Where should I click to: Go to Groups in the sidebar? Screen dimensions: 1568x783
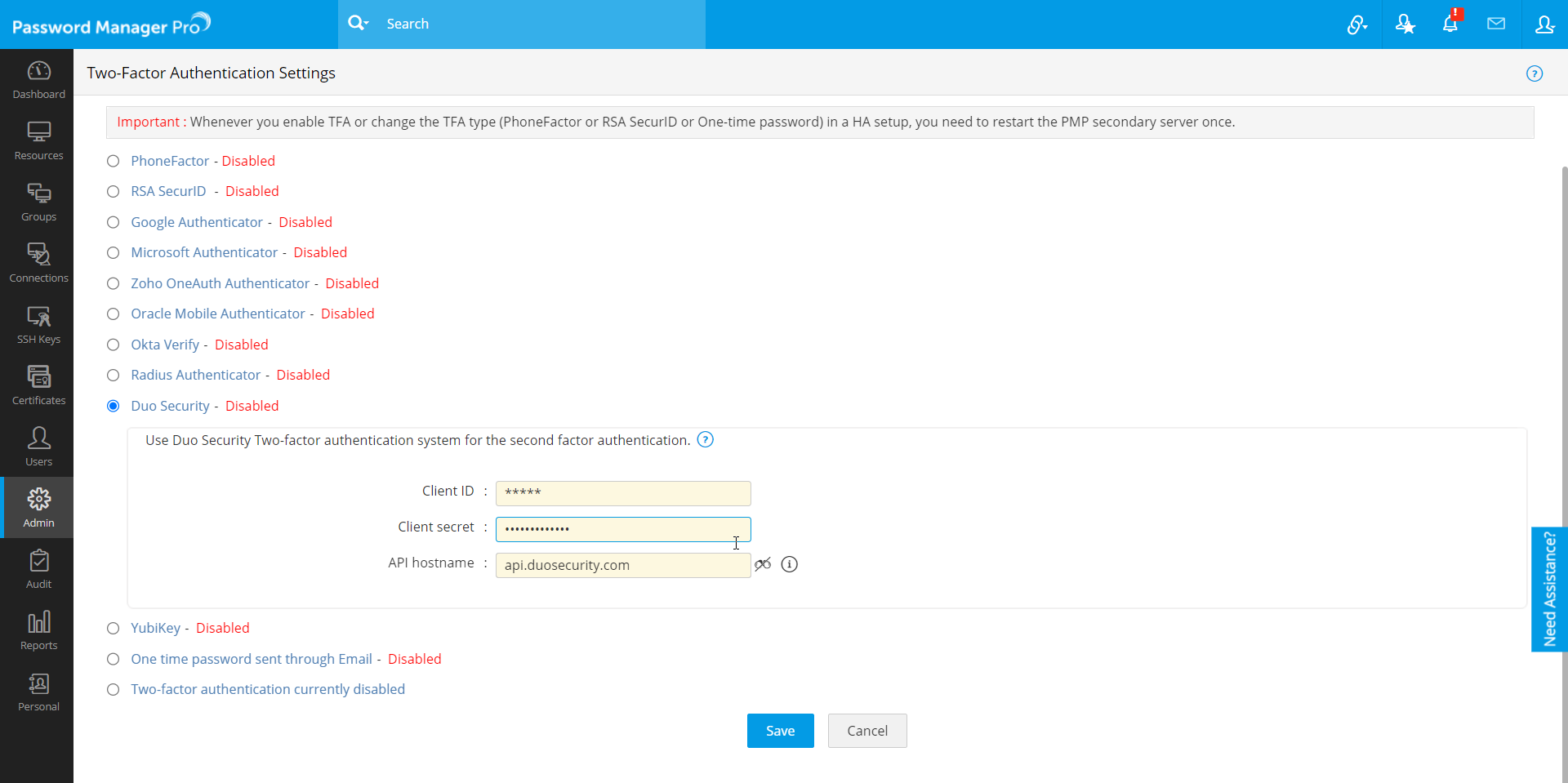coord(38,202)
